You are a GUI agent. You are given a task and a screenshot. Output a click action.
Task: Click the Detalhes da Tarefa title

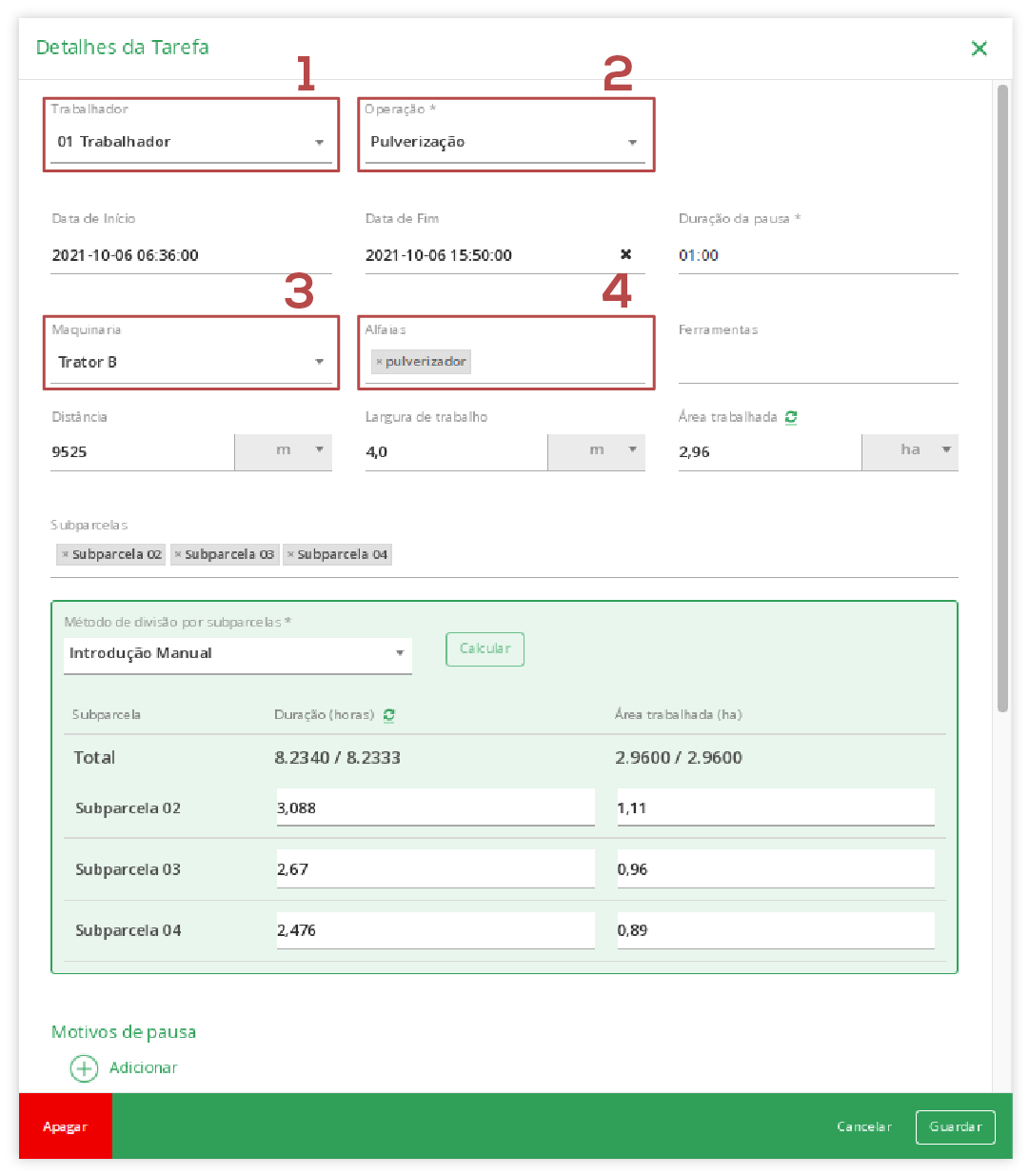[x=123, y=48]
